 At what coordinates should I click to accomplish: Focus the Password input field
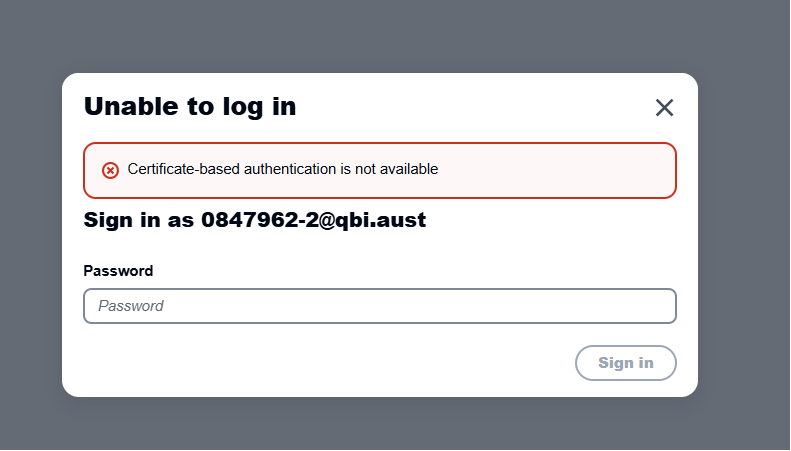(379, 306)
